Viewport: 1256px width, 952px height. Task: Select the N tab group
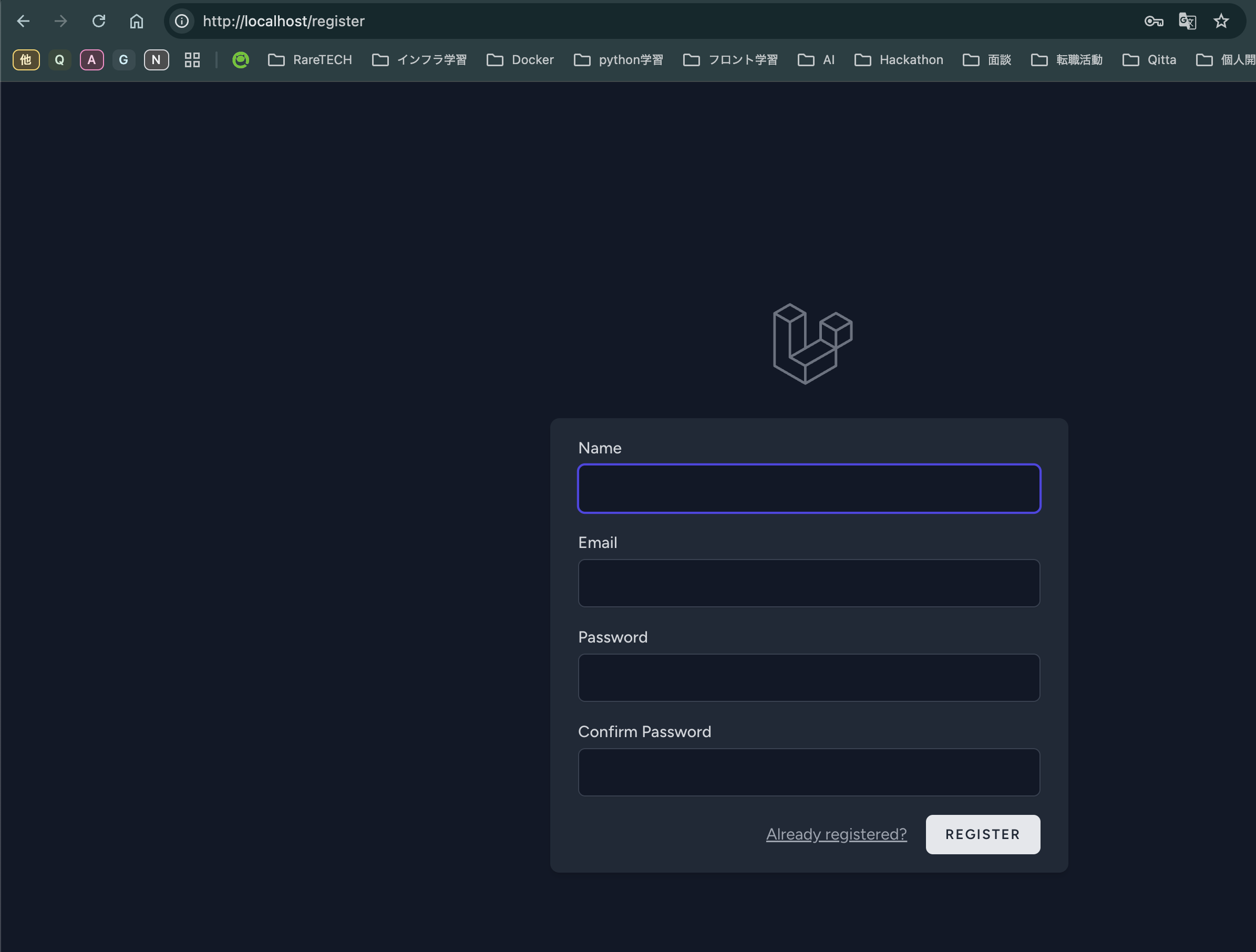click(156, 59)
